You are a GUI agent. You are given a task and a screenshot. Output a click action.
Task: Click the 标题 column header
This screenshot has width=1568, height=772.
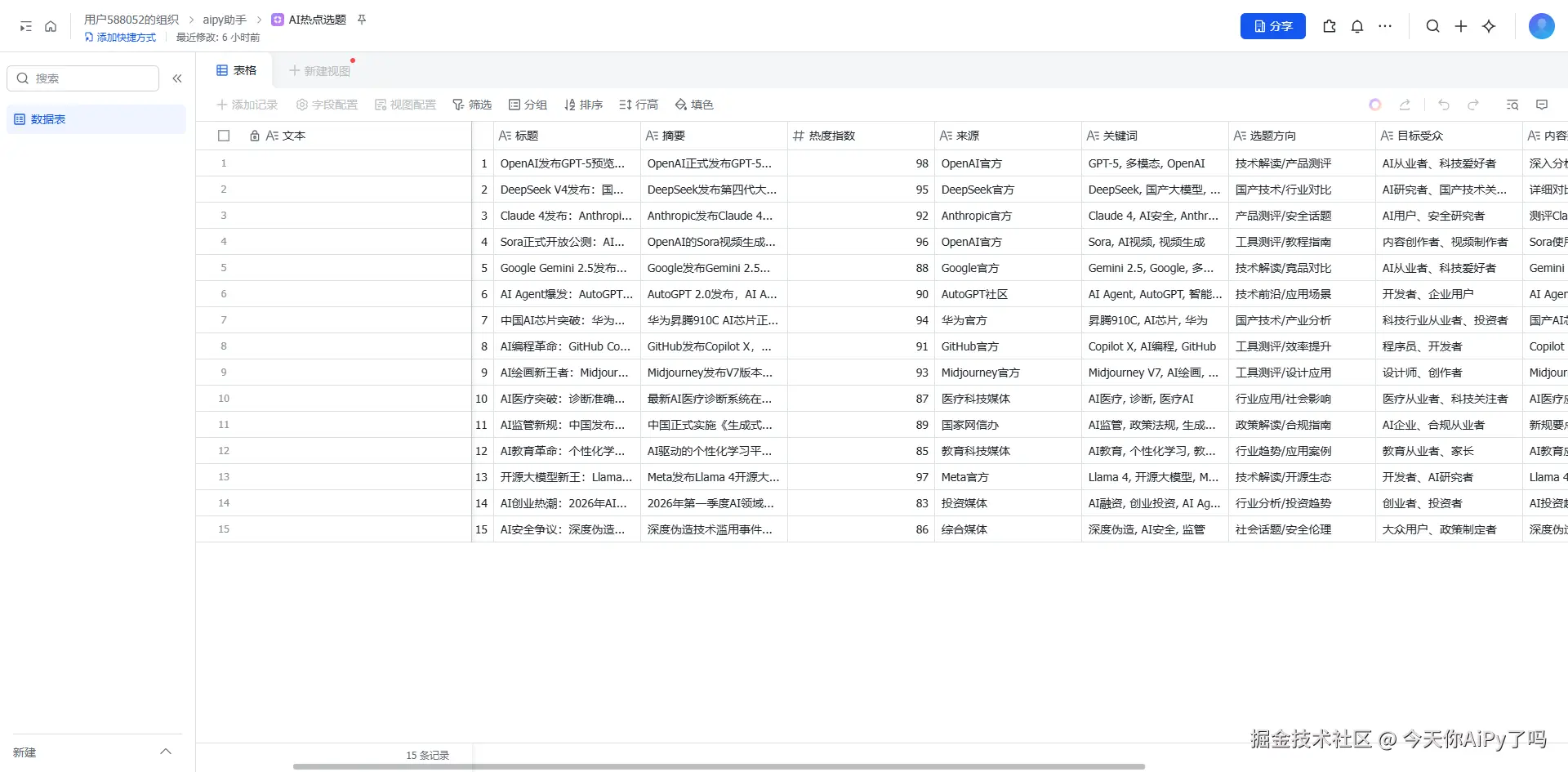[567, 136]
